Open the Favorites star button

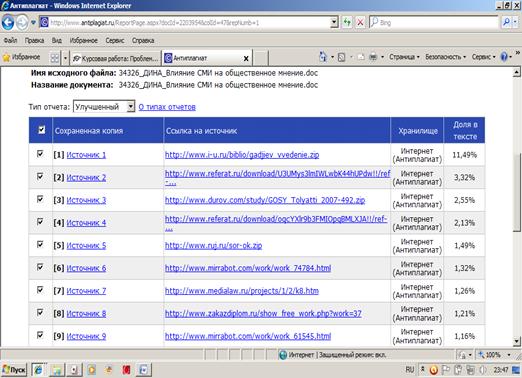(x=21, y=57)
